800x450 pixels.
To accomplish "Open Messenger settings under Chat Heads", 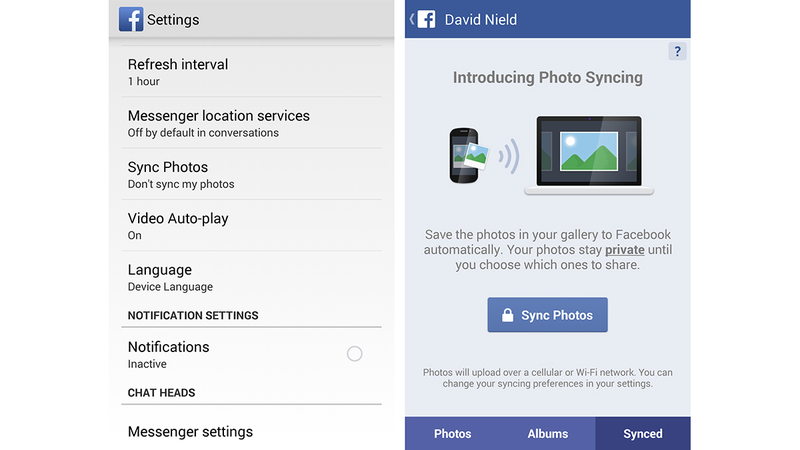I will pos(251,432).
